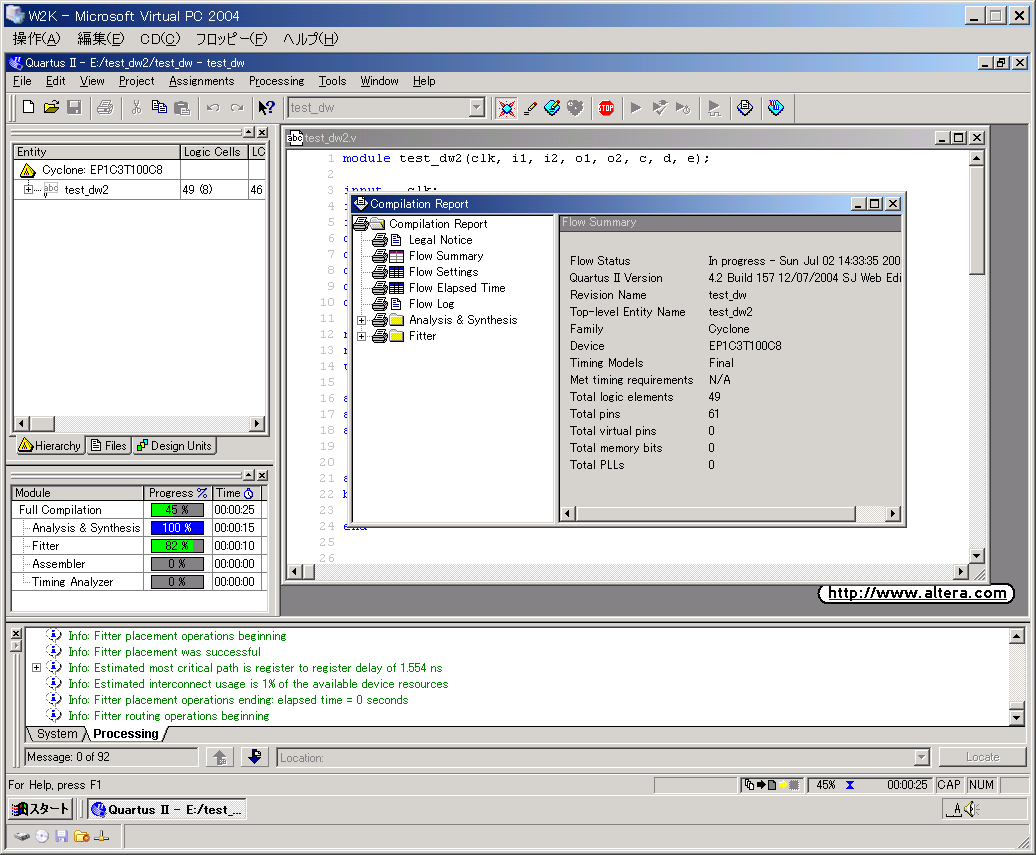Switch to the Design Units tab
The height and width of the screenshot is (855, 1036).
174,446
